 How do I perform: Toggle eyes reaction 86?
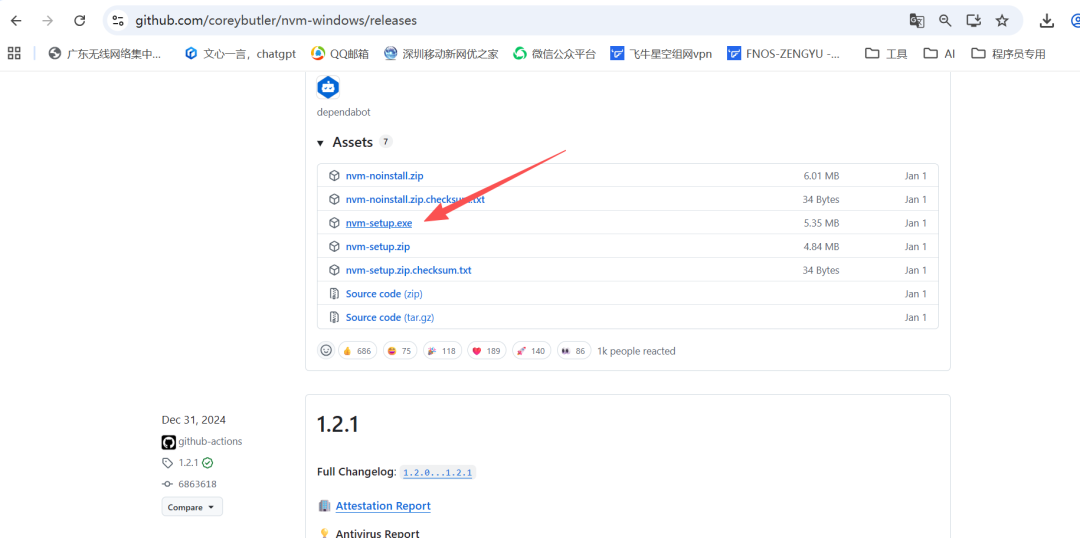[x=574, y=351]
